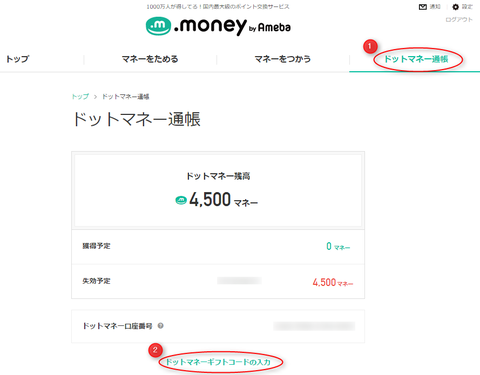Open the トップ tab

pos(18,59)
